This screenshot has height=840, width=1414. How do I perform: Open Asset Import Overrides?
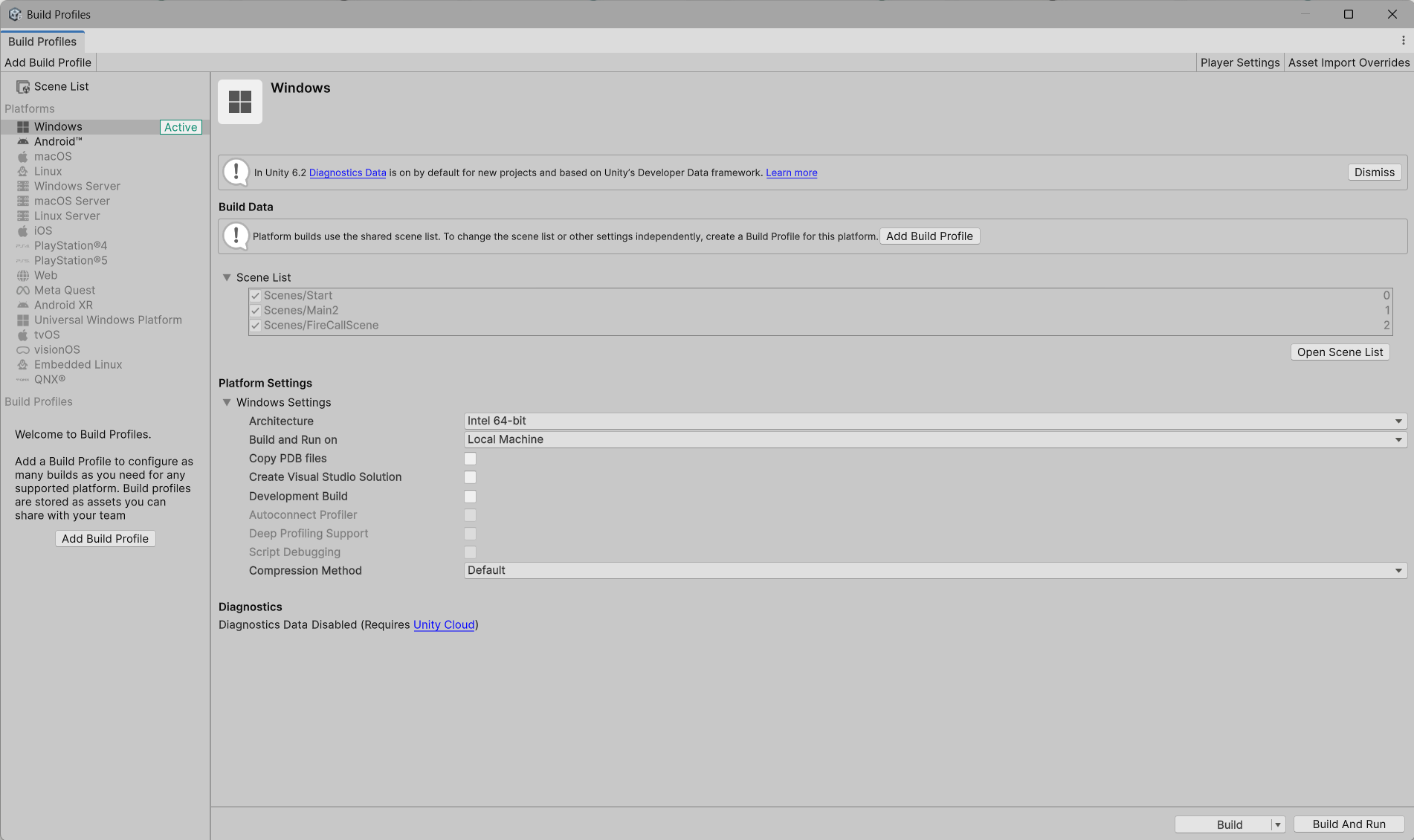click(x=1349, y=62)
